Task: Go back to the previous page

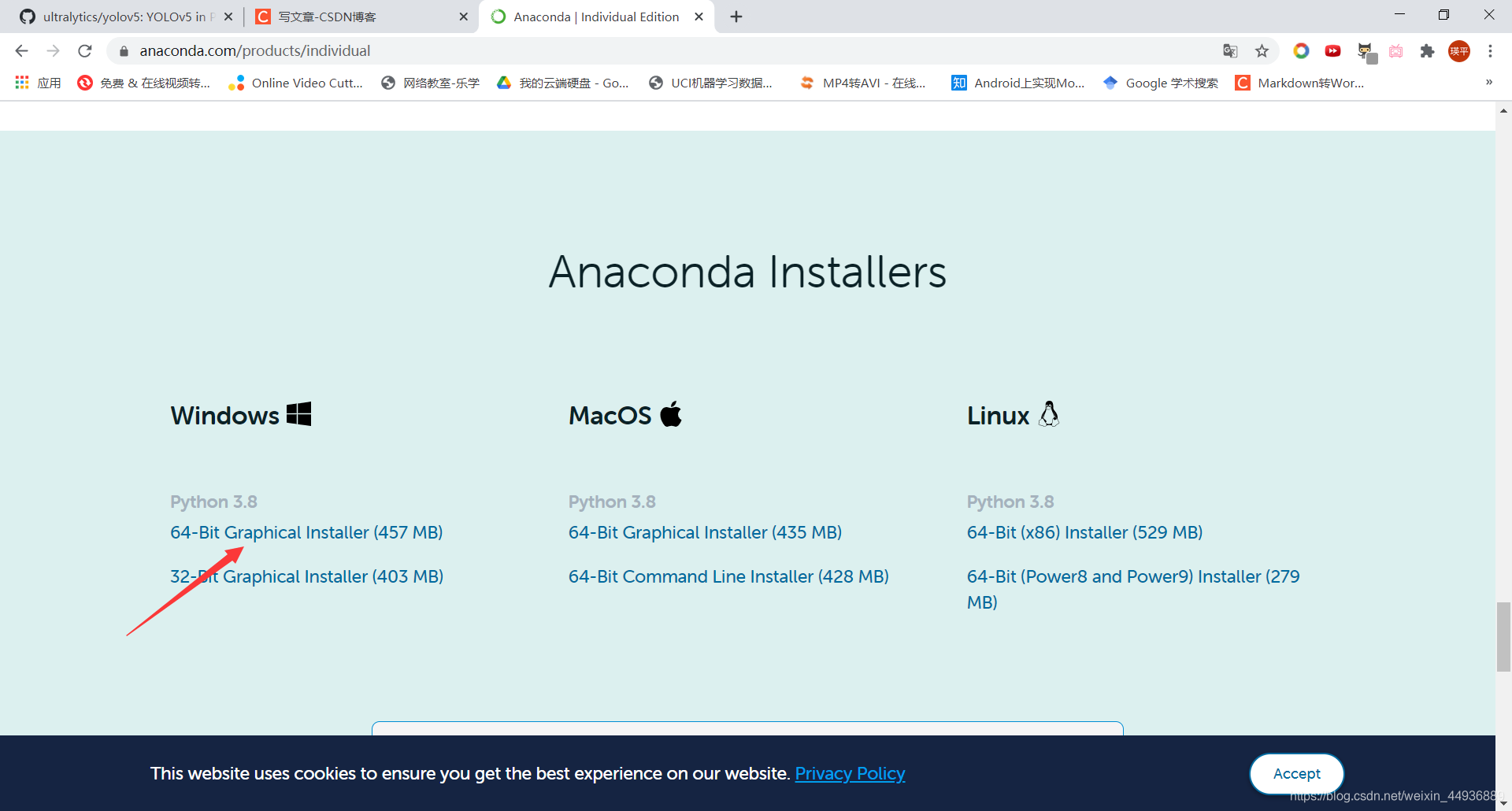Action: pos(21,51)
